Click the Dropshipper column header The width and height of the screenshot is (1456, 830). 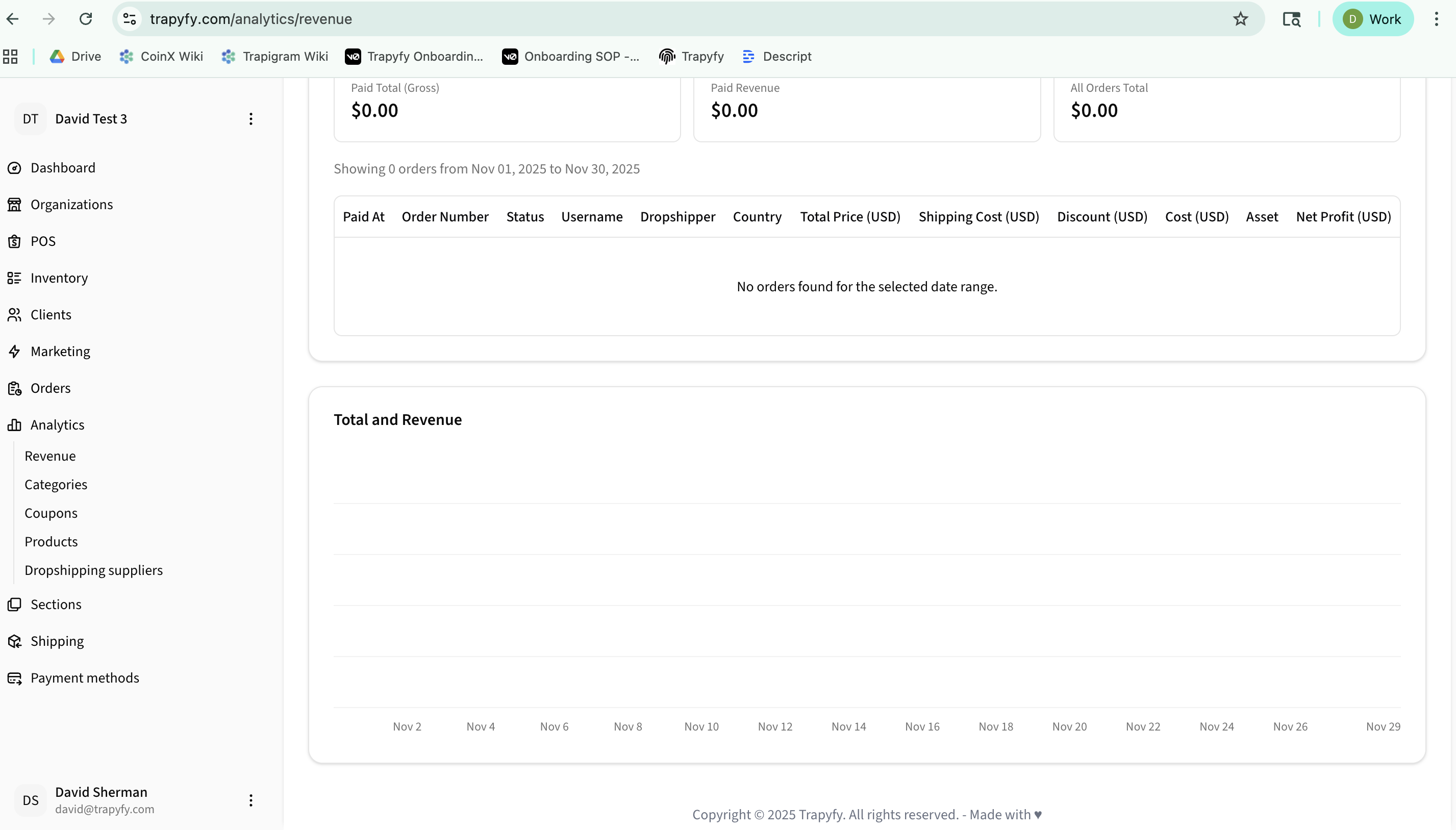[x=678, y=217]
